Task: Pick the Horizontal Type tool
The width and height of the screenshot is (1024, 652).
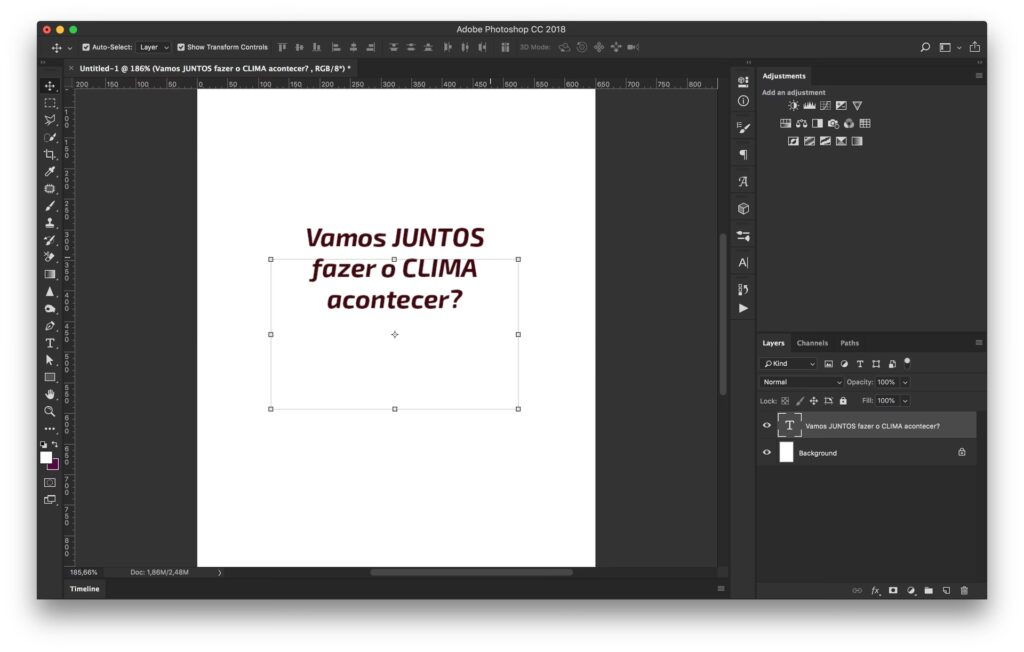Action: pos(50,343)
